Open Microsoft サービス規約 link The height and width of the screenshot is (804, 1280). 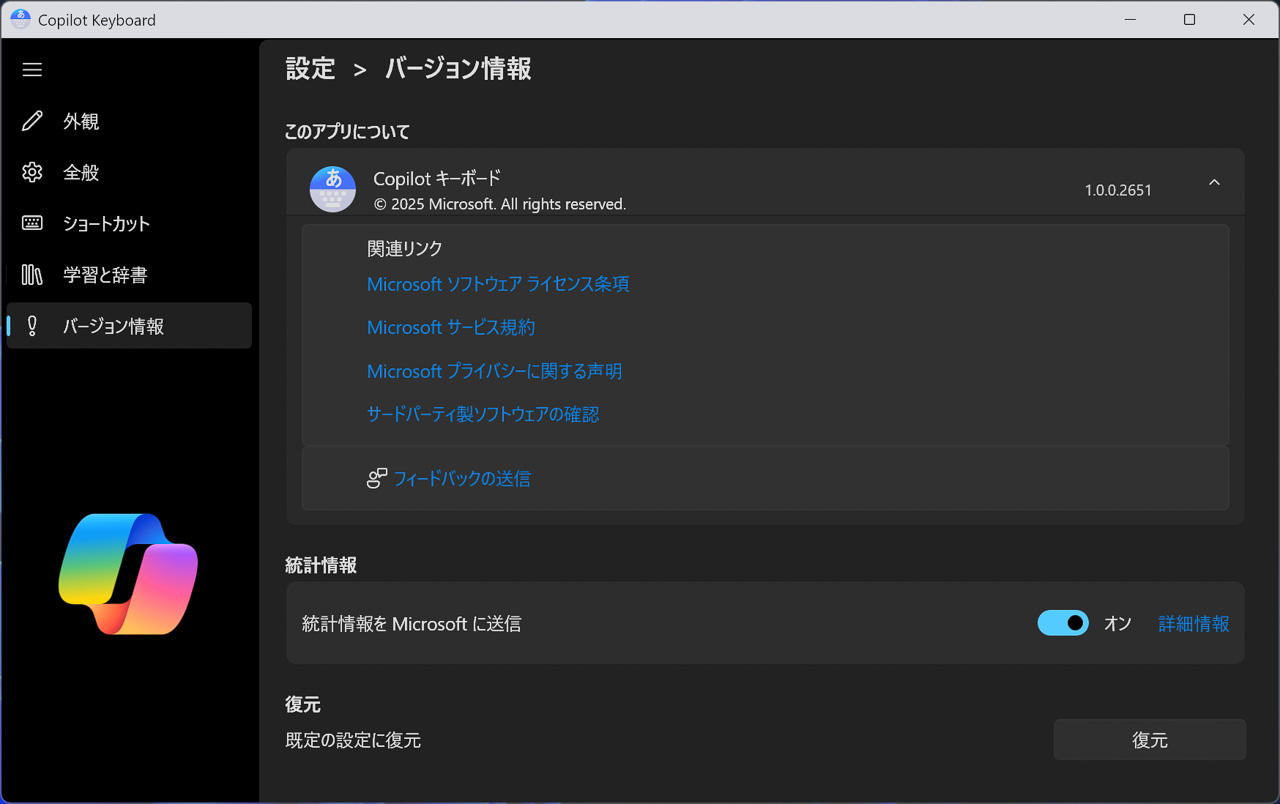point(451,328)
